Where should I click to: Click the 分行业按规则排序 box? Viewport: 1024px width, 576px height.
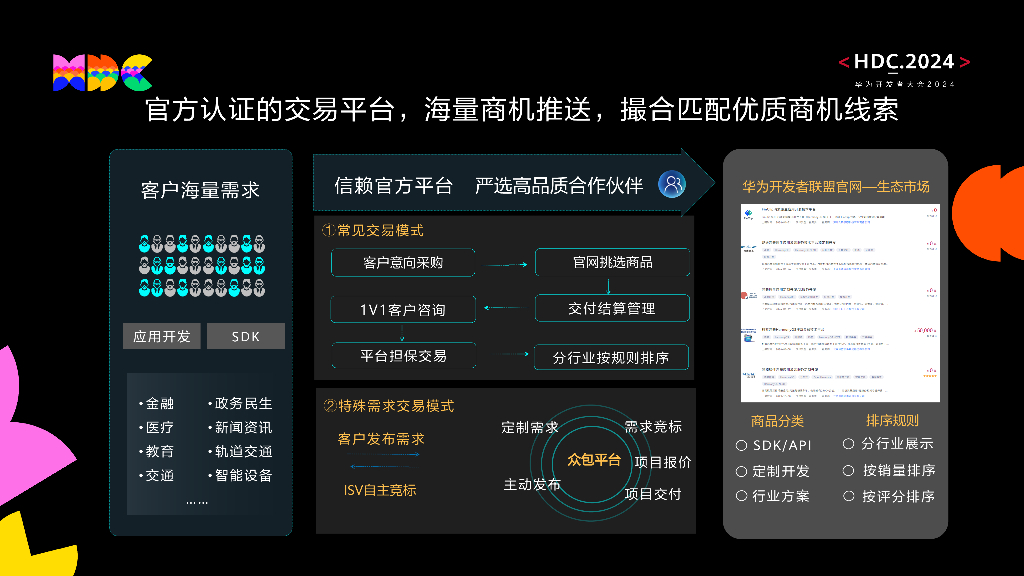pos(611,358)
